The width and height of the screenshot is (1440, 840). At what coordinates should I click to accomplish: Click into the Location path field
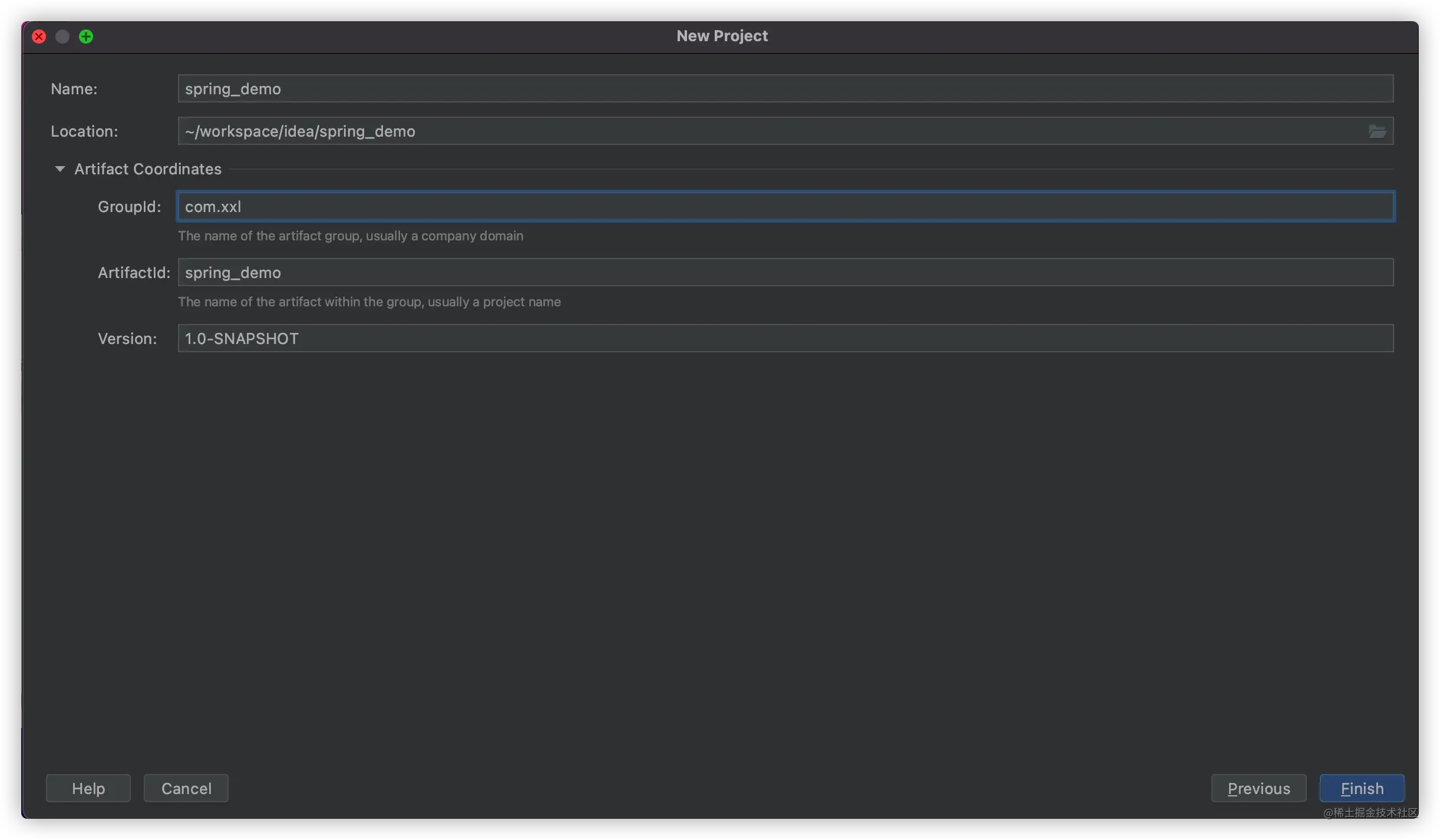766,131
